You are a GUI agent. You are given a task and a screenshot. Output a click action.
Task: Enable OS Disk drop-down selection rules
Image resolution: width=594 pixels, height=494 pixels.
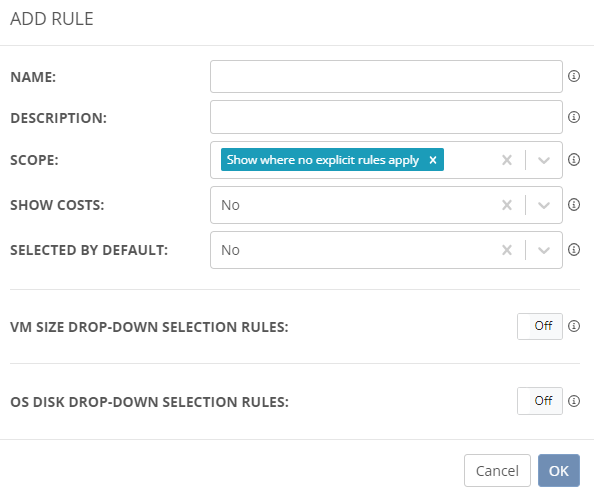(540, 401)
